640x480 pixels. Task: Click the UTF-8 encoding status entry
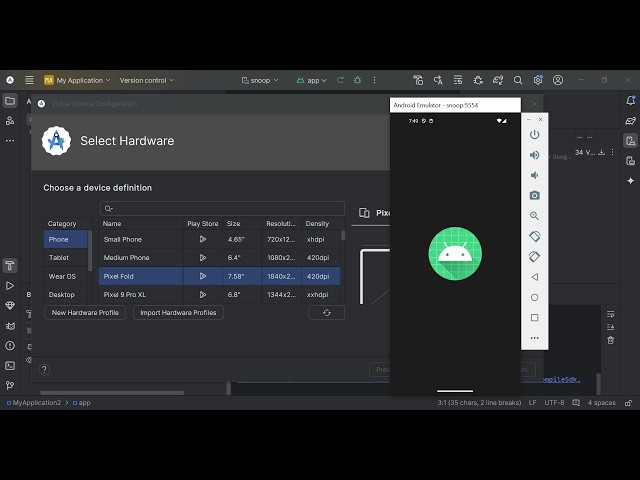pos(554,402)
